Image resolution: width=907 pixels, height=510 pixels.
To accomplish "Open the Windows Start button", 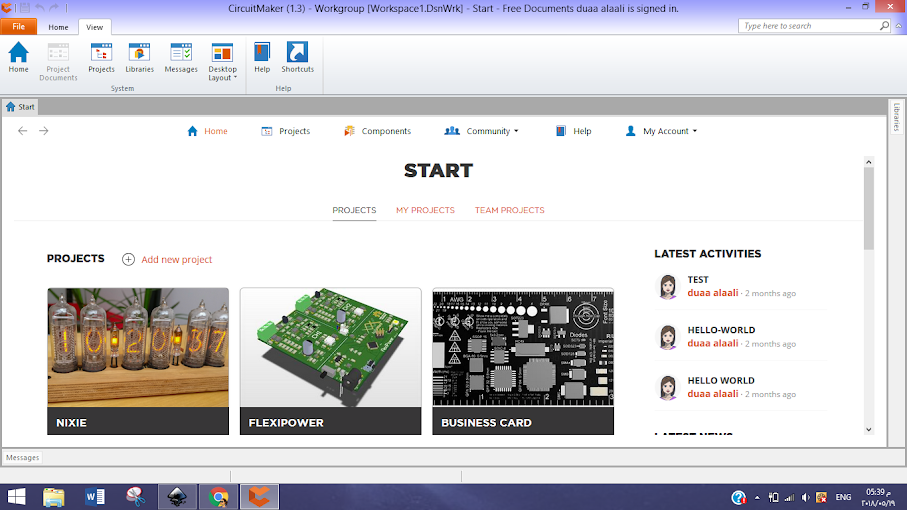I will pos(16,497).
